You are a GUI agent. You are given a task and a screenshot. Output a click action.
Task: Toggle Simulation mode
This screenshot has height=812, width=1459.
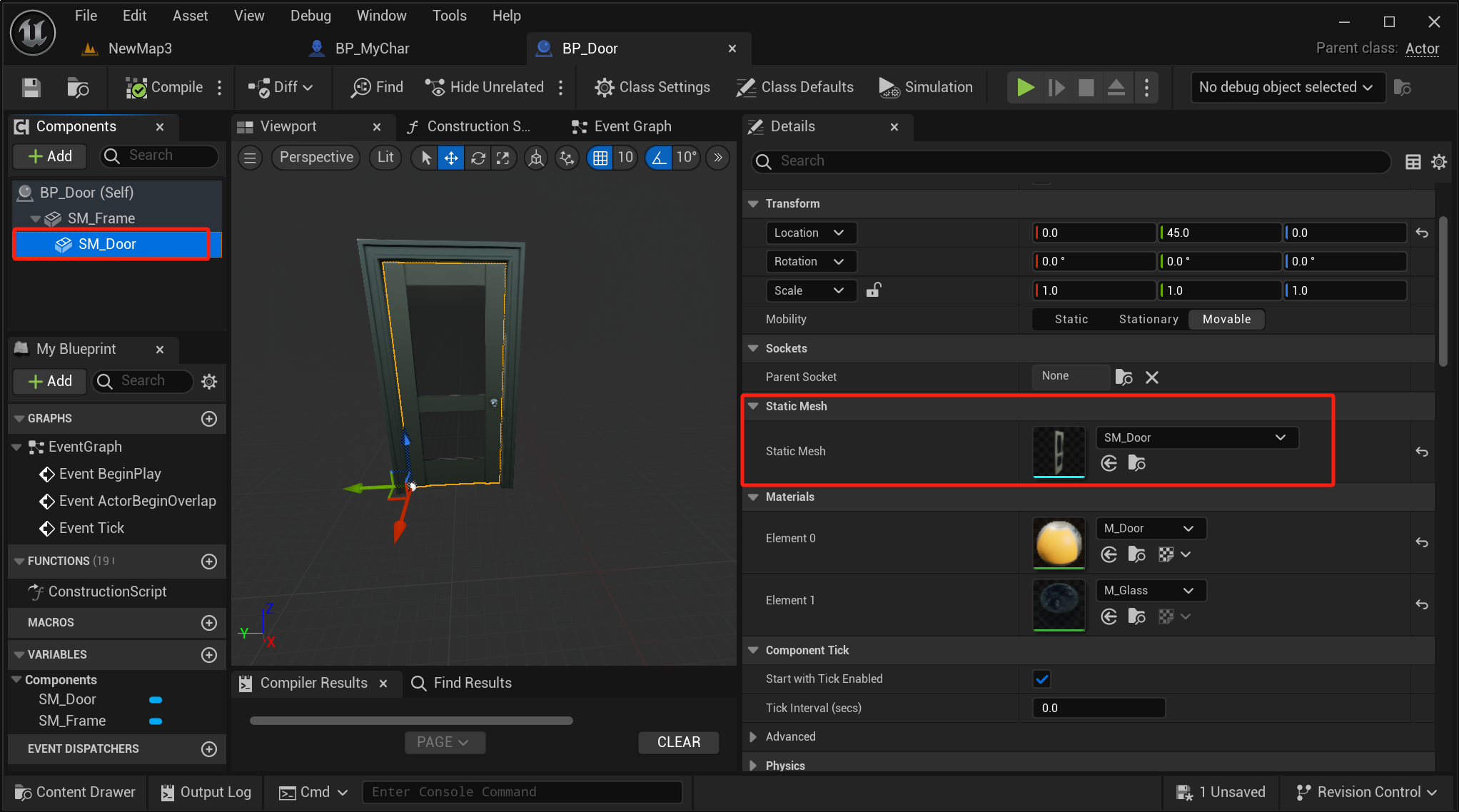[925, 87]
